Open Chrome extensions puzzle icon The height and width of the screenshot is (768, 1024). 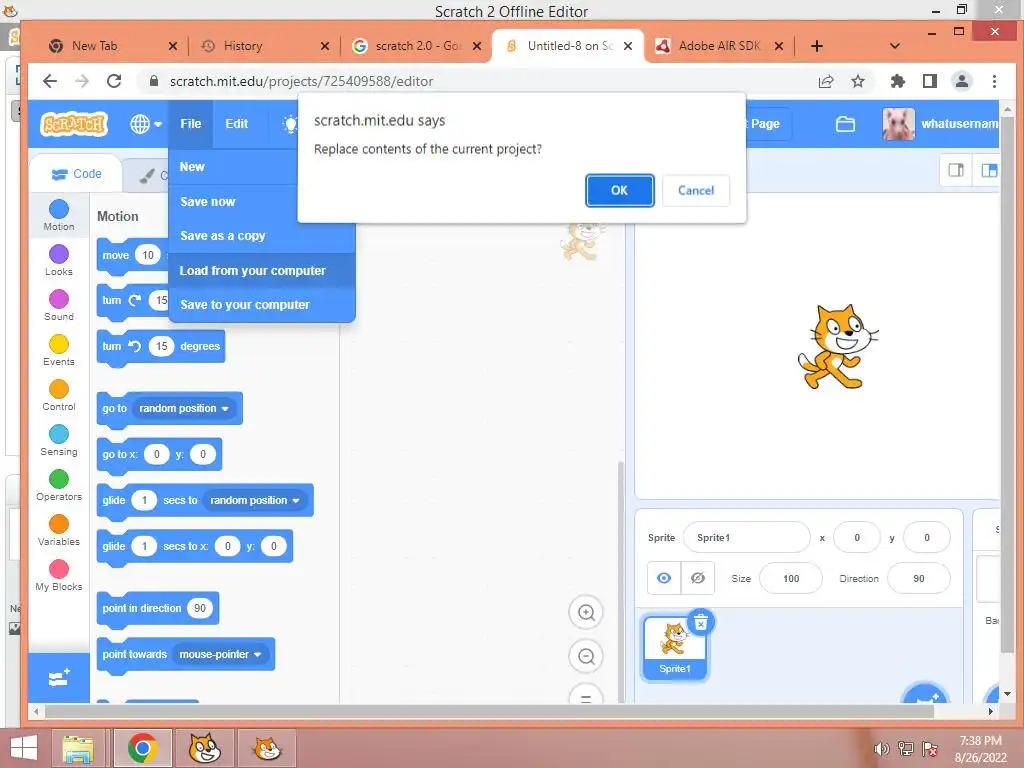pyautogui.click(x=897, y=81)
